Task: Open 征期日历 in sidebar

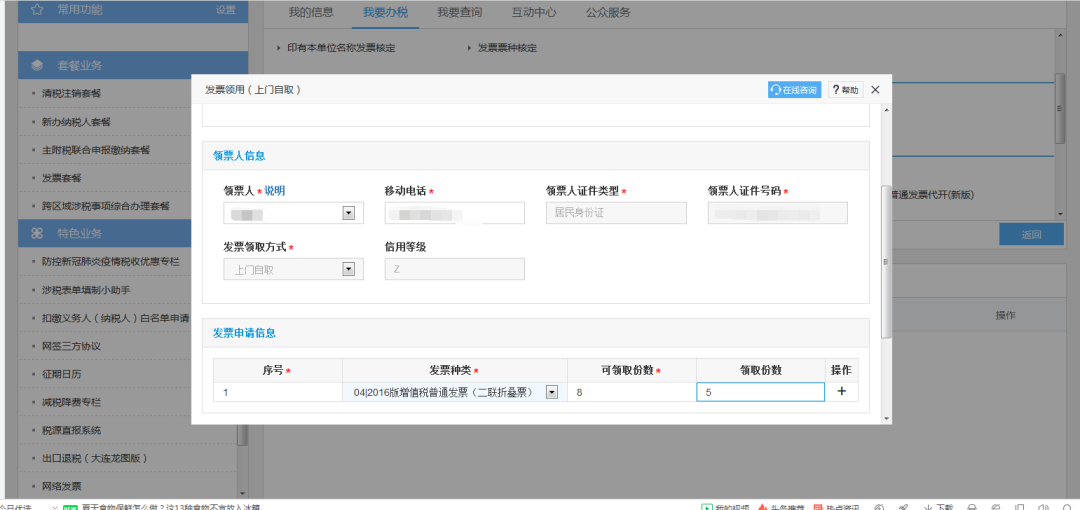Action: click(x=61, y=374)
